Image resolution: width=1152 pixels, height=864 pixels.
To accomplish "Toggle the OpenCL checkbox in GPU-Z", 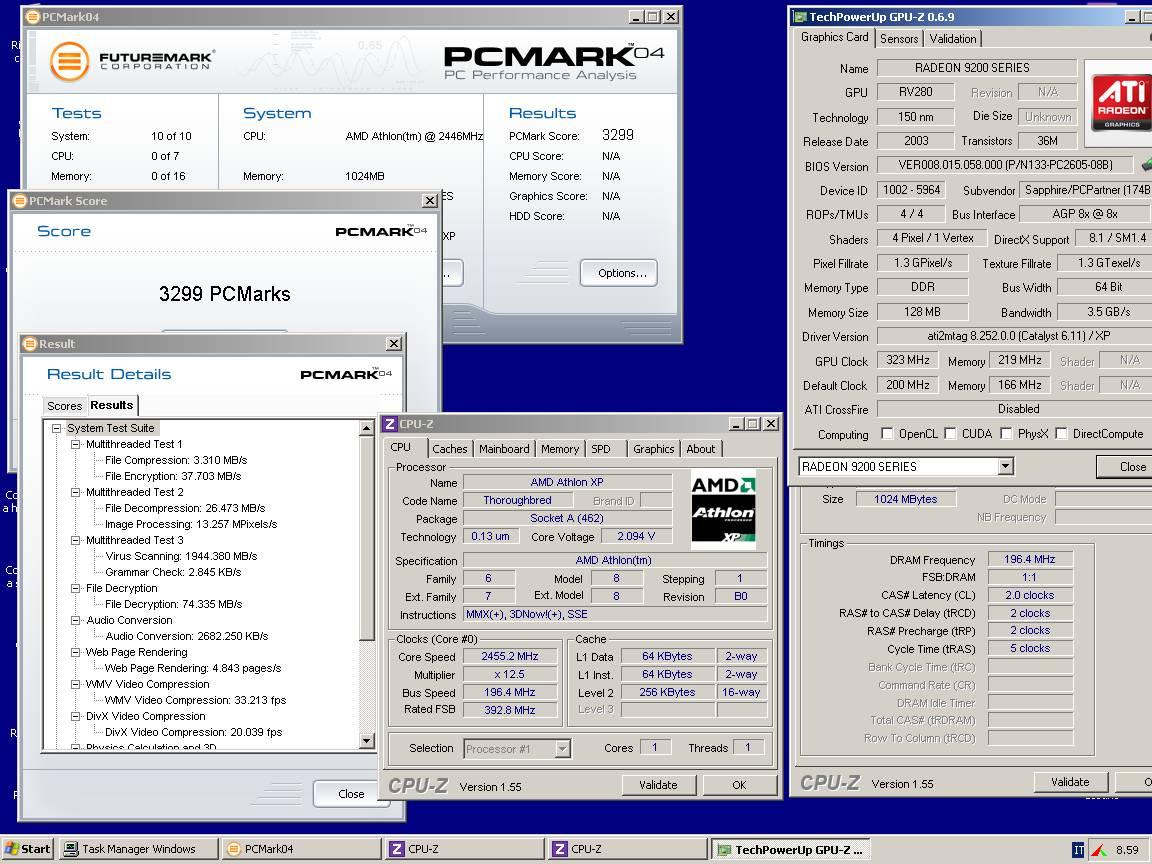I will pyautogui.click(x=887, y=433).
